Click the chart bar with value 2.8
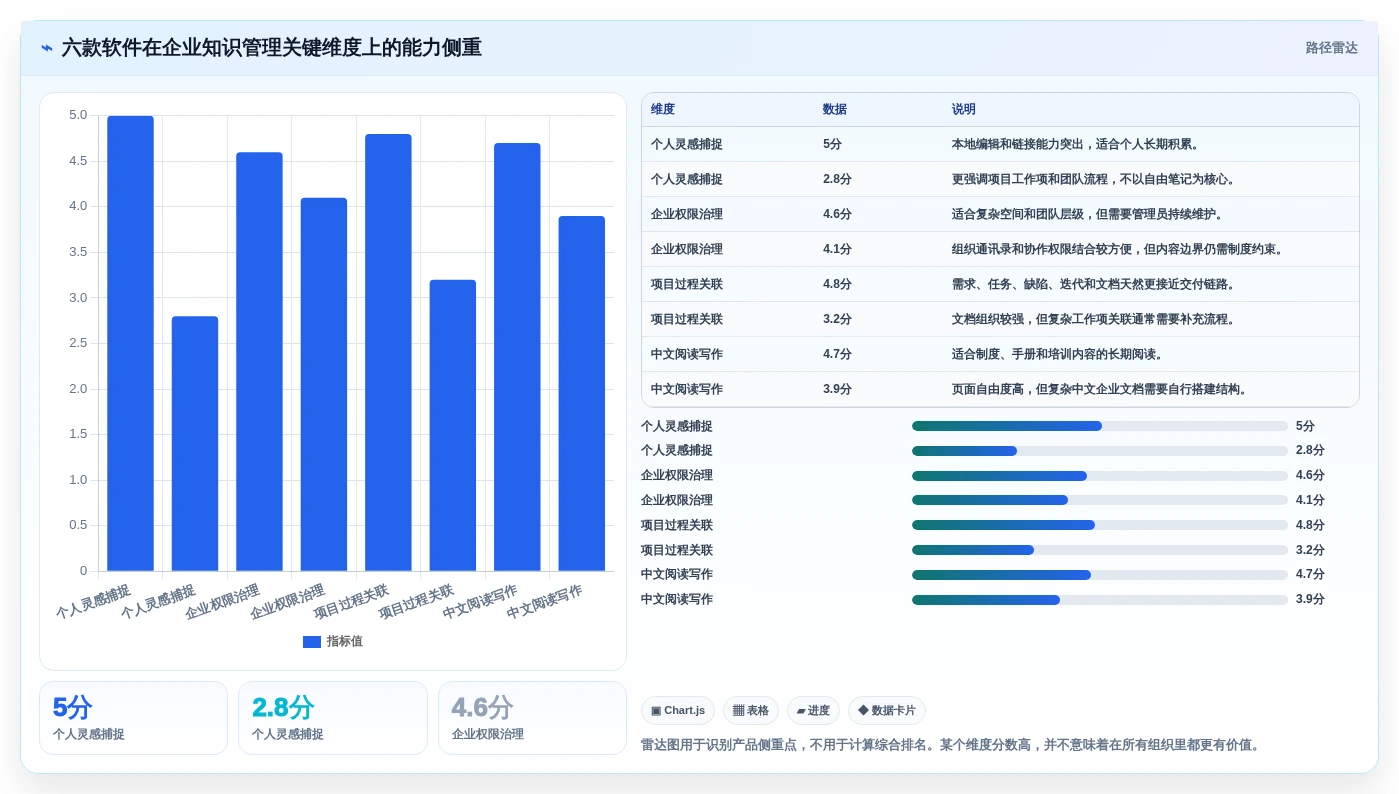Viewport: 1399px width, 794px height. click(195, 443)
